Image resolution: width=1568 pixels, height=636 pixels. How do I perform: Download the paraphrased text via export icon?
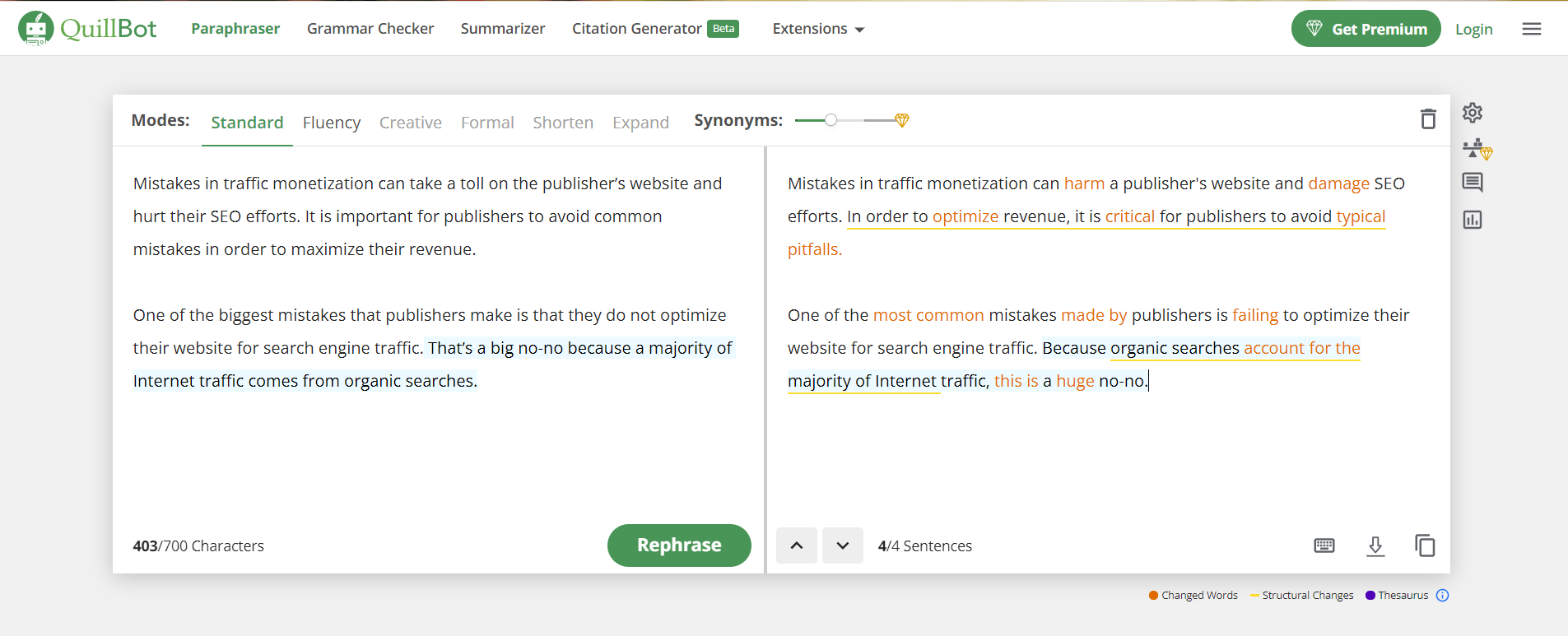pos(1375,545)
